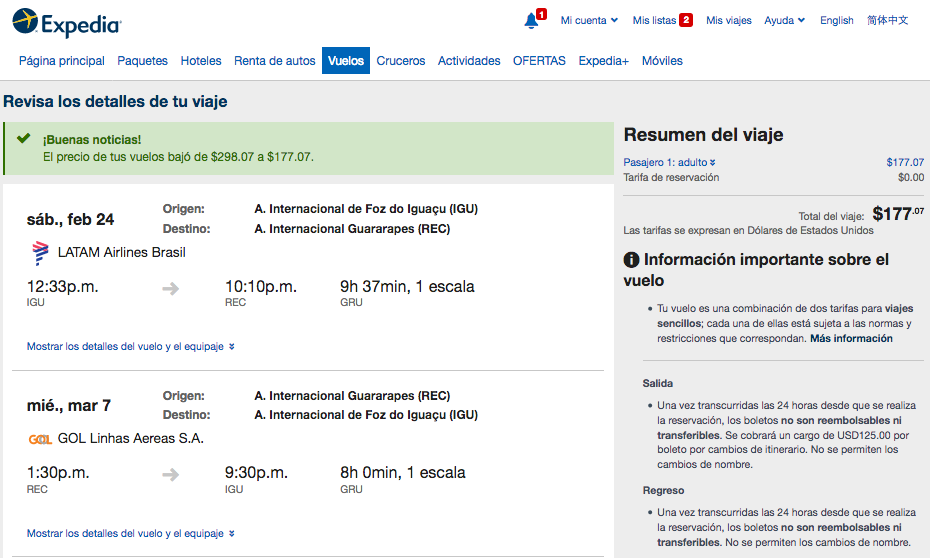
Task: Click the 1:30p.m. departure time
Action: pyautogui.click(x=58, y=473)
